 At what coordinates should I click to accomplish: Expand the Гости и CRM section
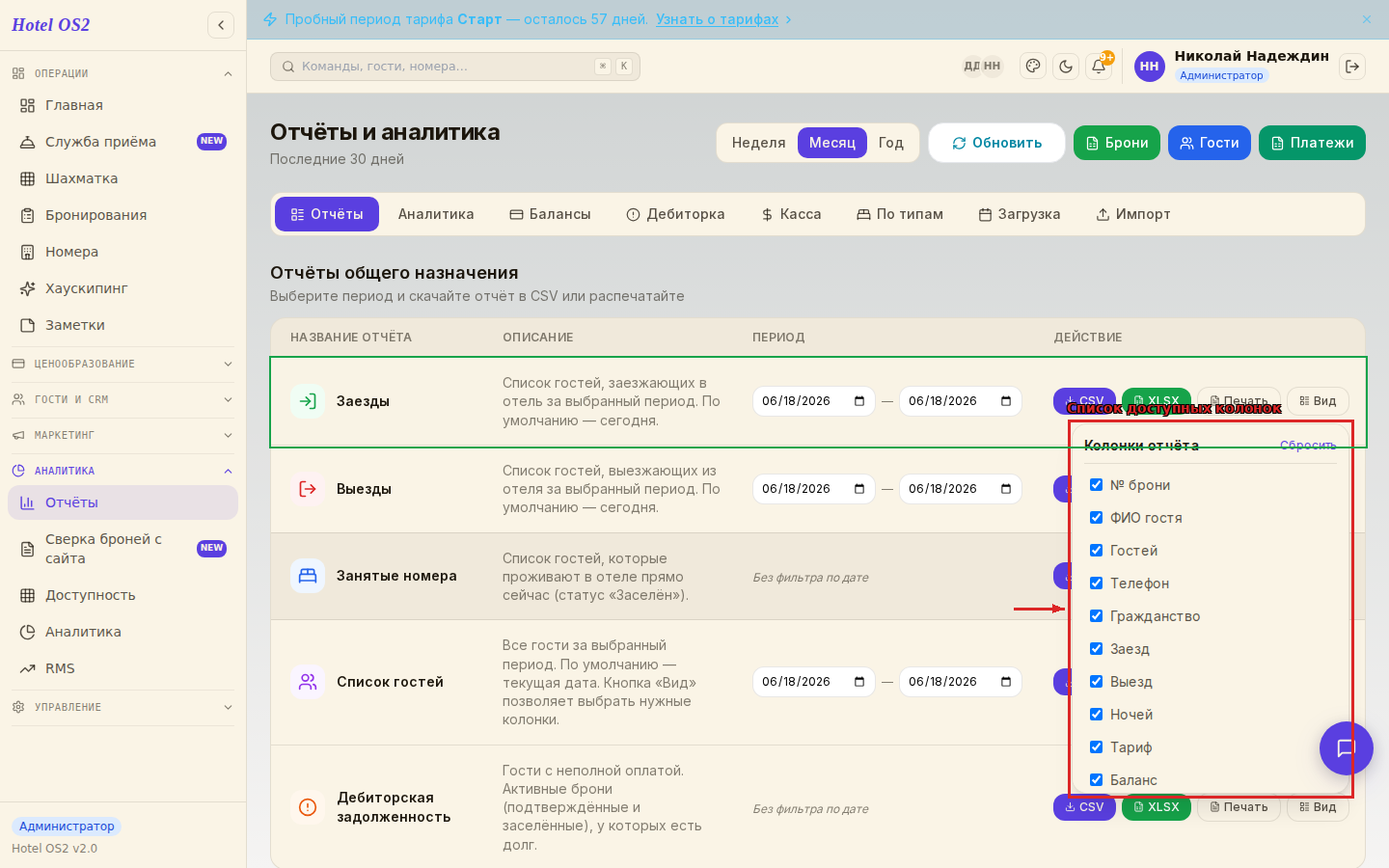123,399
